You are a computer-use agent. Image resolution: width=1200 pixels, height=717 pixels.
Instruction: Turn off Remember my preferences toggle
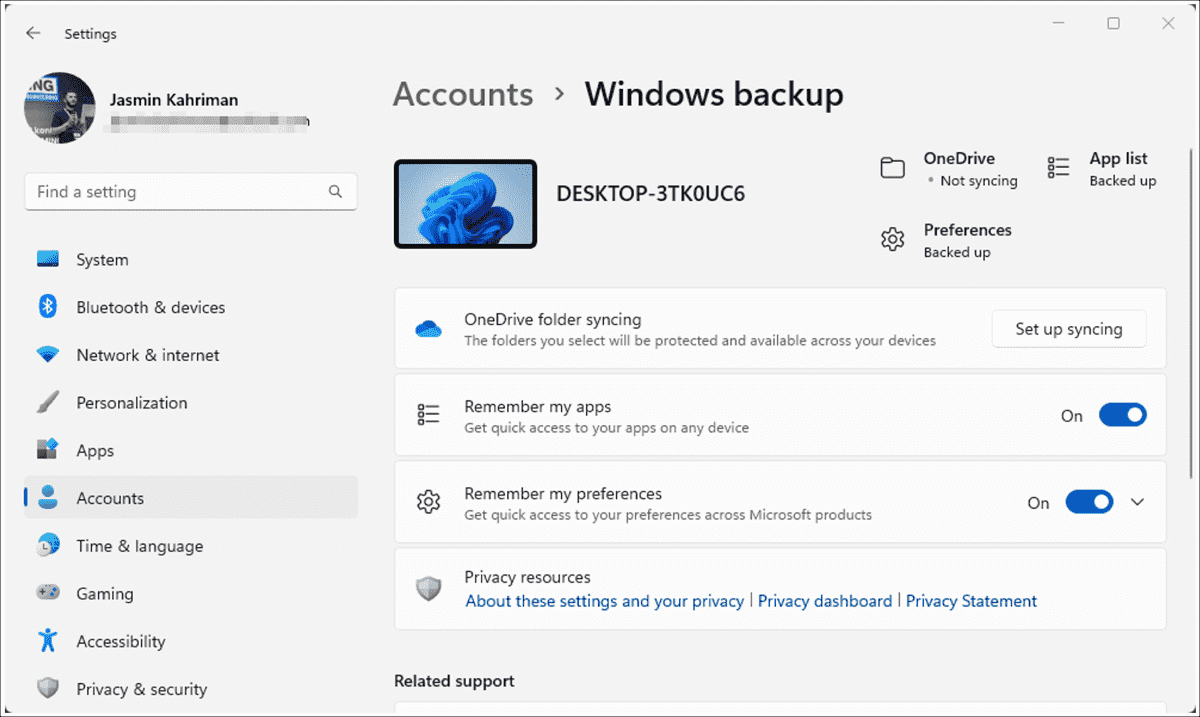click(x=1089, y=502)
